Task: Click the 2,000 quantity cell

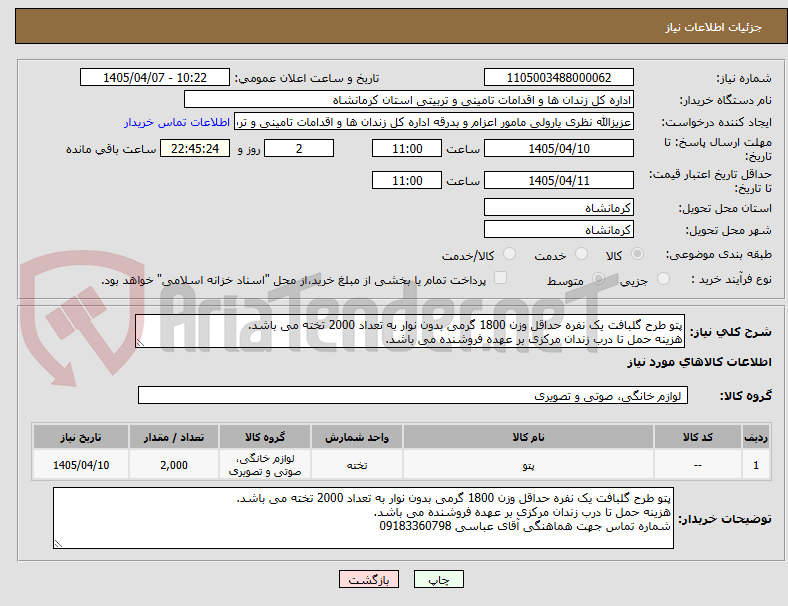Action: tap(174, 465)
